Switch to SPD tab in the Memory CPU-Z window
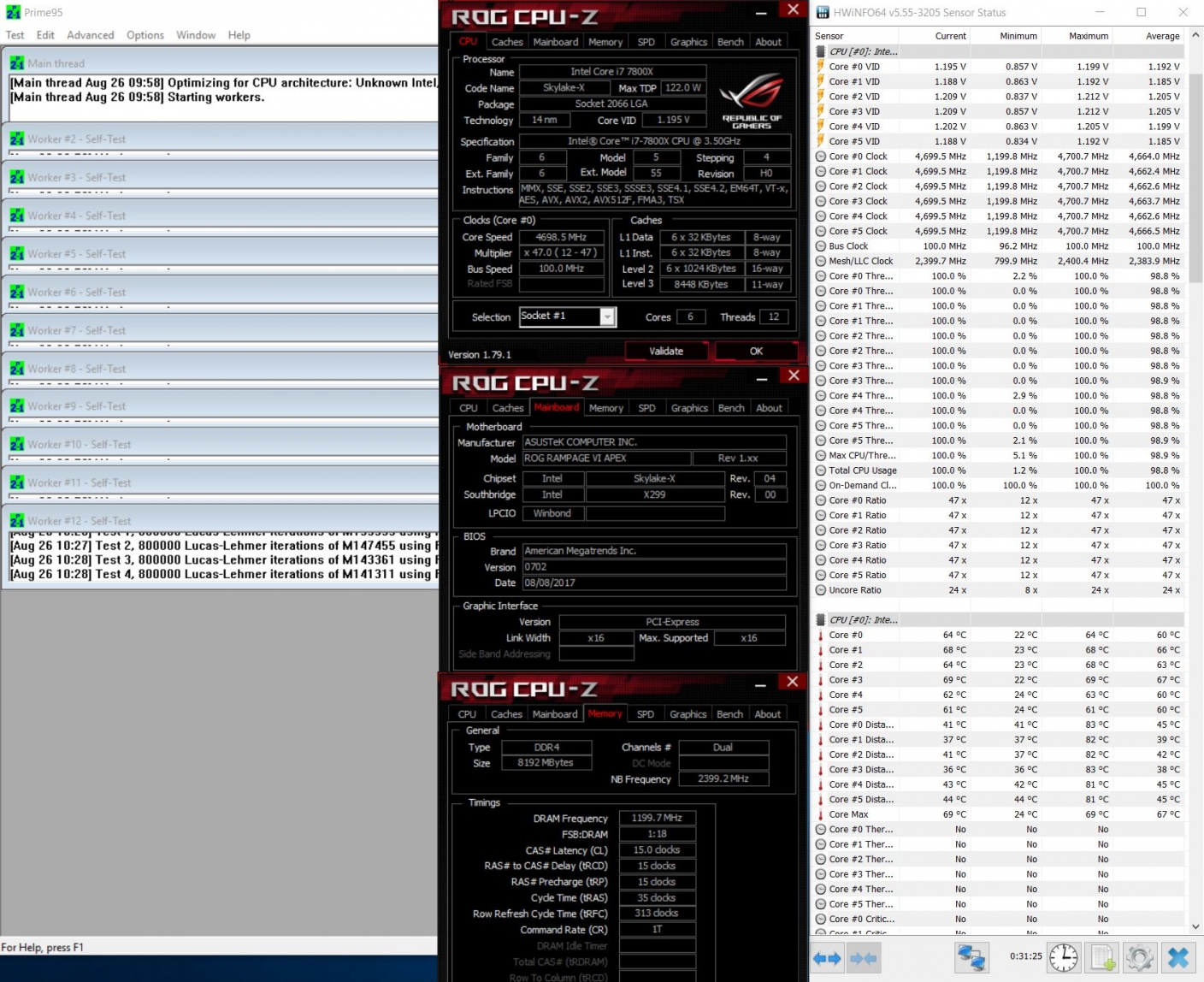 646,714
